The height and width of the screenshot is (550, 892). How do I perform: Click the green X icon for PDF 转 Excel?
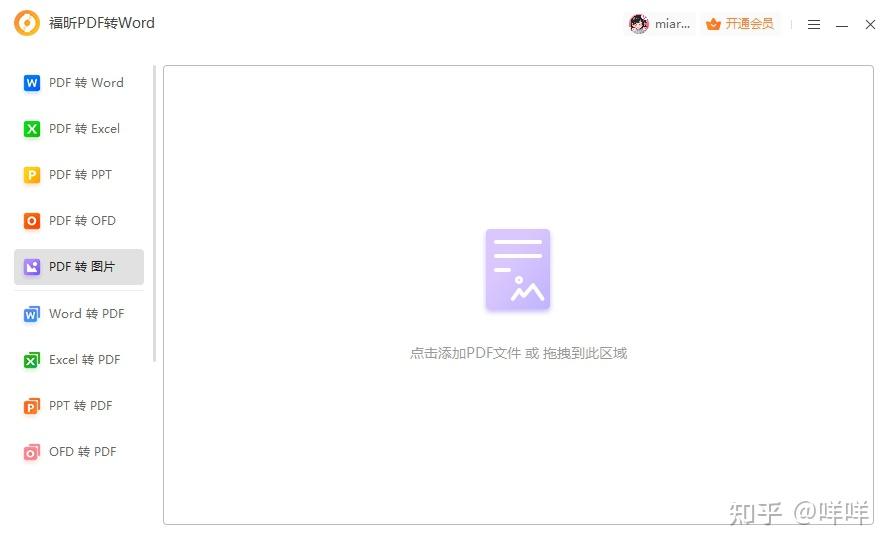32,129
